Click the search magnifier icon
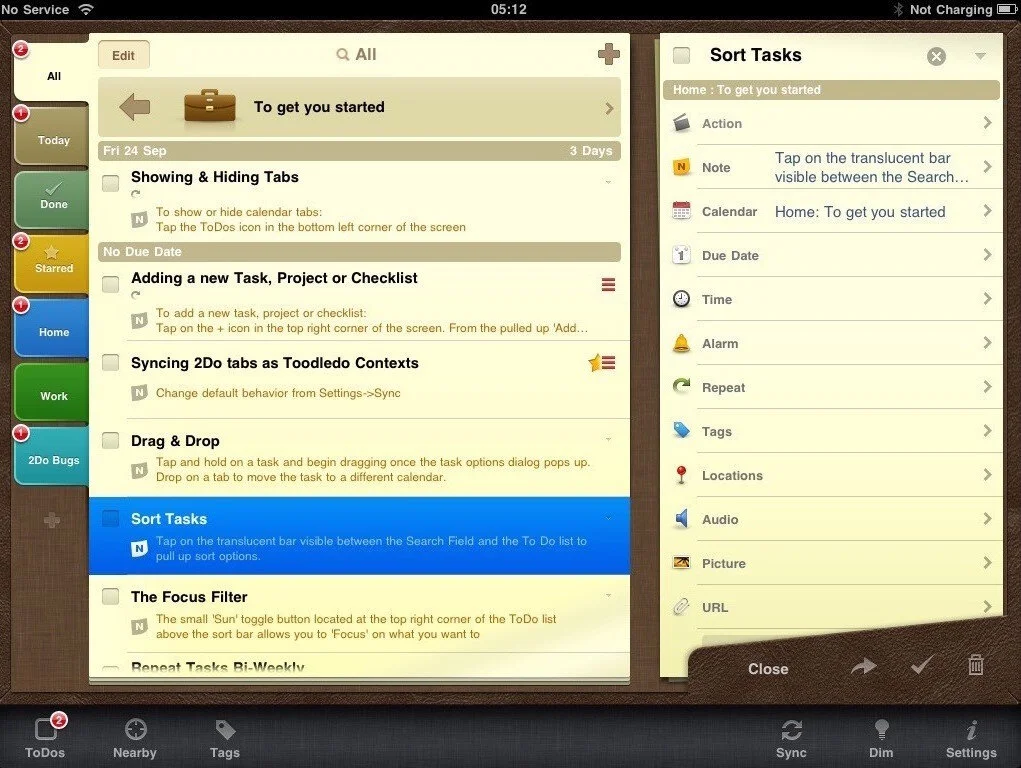Viewport: 1021px width, 768px height. [x=343, y=55]
